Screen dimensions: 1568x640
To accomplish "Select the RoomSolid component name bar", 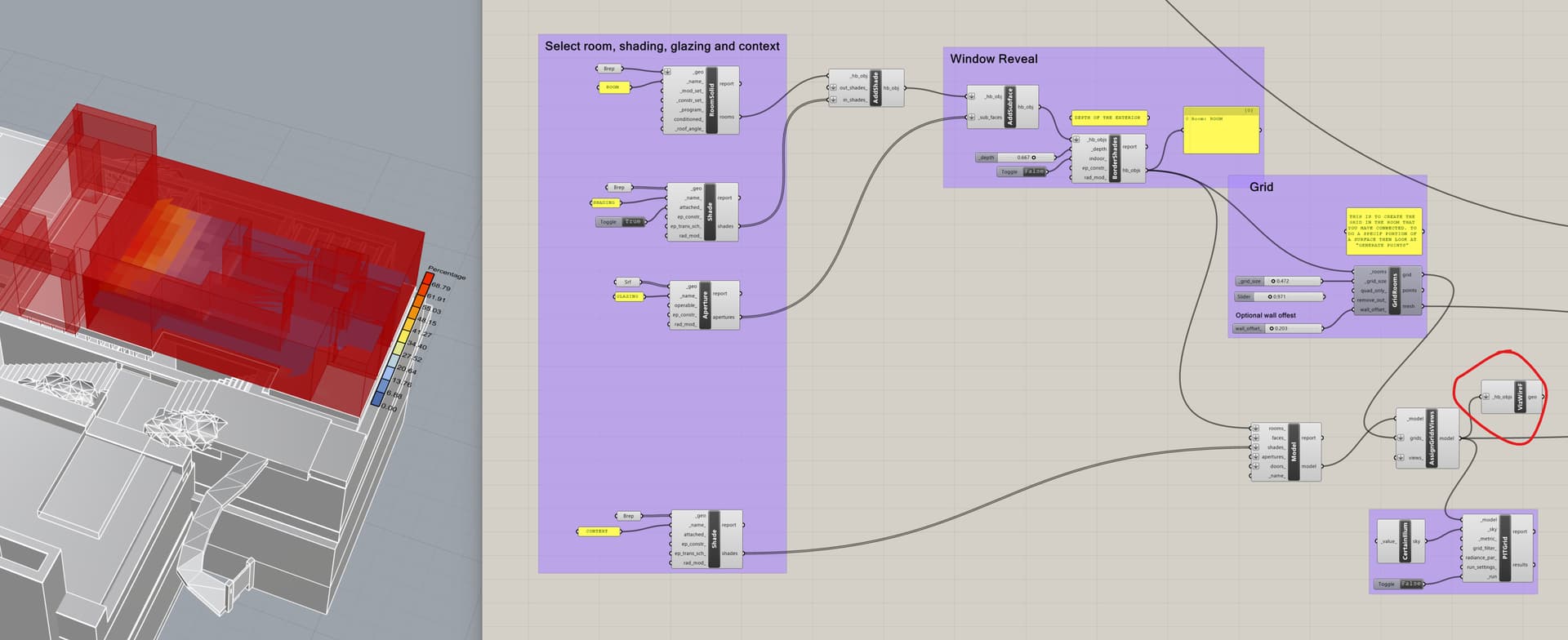I will pos(711,100).
